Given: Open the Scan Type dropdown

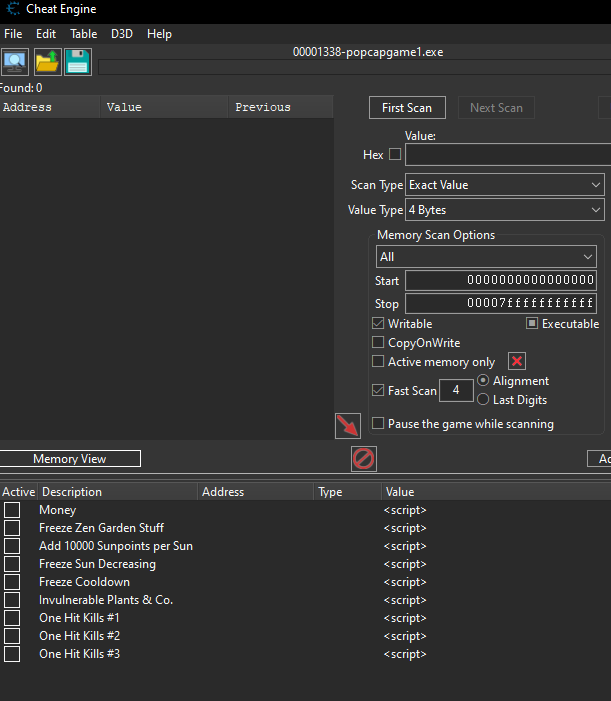Looking at the screenshot, I should pos(505,185).
